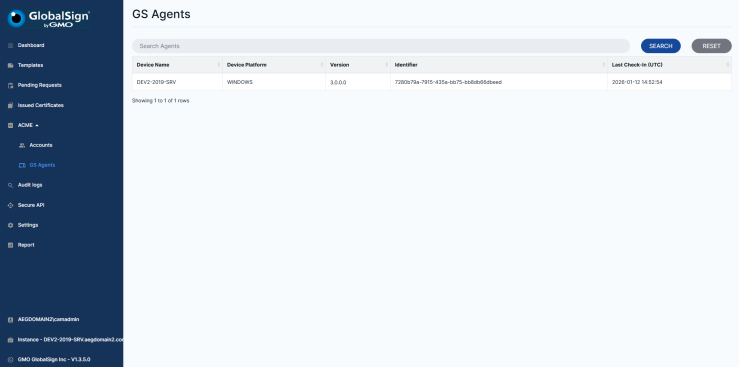The image size is (739, 367).
Task: View Issued Certificates
Action: (41, 105)
